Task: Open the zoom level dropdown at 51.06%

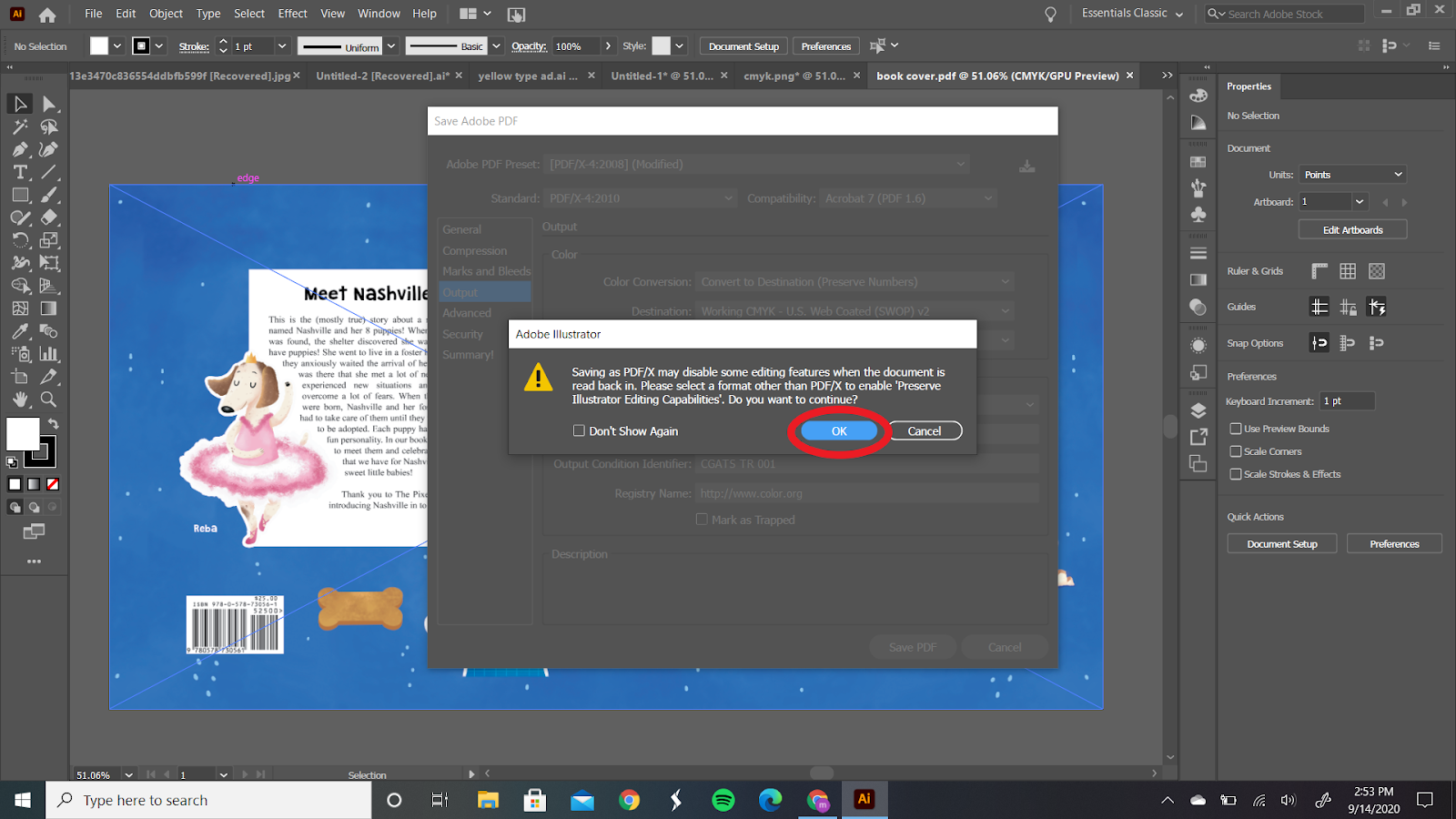Action: (128, 775)
